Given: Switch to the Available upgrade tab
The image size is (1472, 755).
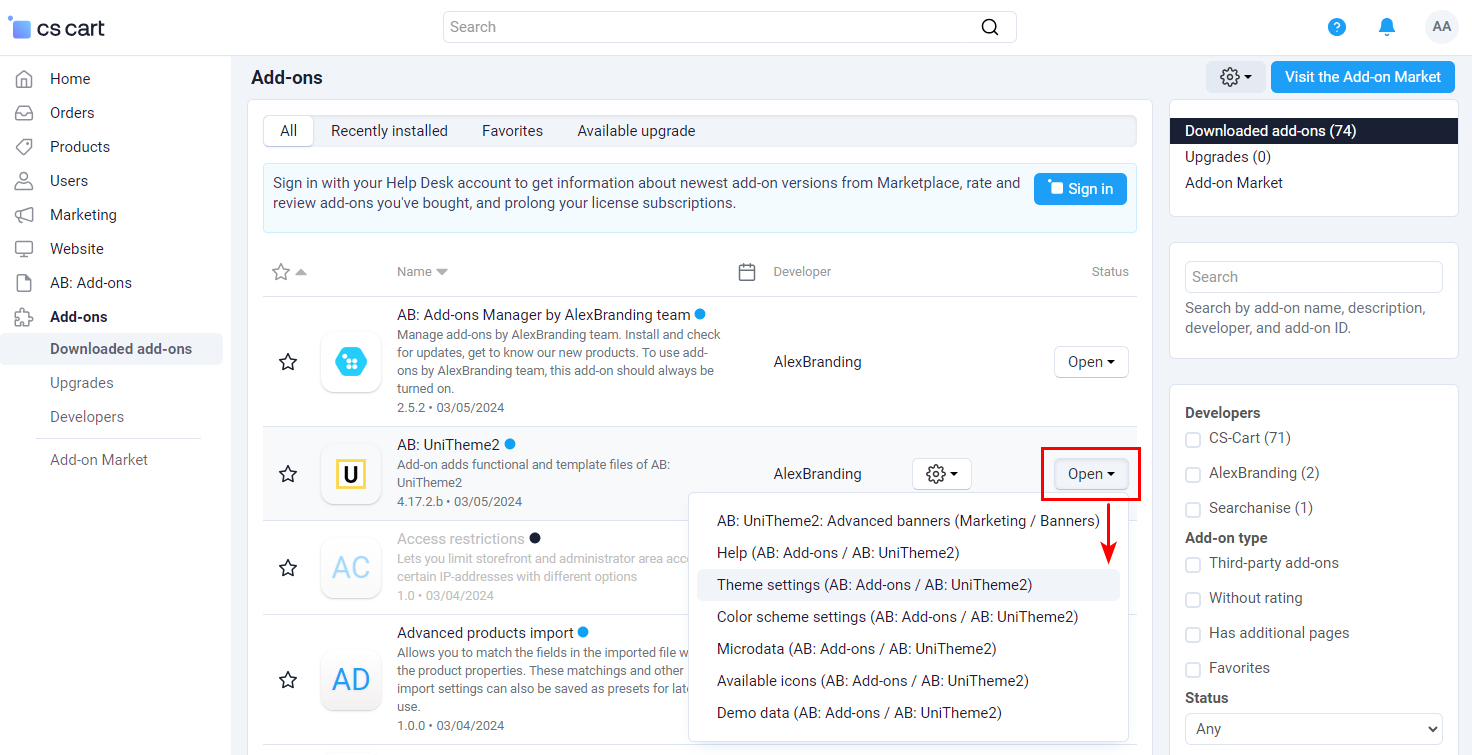Looking at the screenshot, I should pos(636,131).
